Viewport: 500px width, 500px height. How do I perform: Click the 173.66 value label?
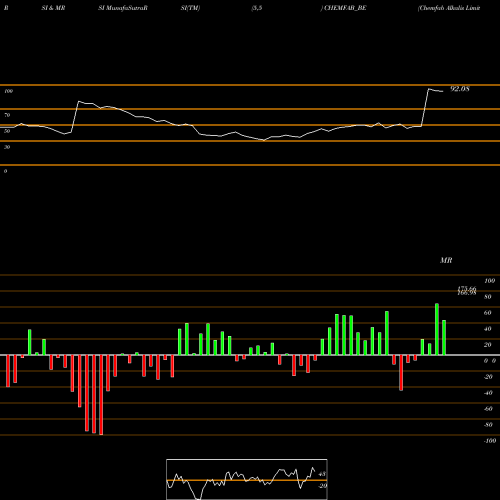pyautogui.click(x=467, y=288)
